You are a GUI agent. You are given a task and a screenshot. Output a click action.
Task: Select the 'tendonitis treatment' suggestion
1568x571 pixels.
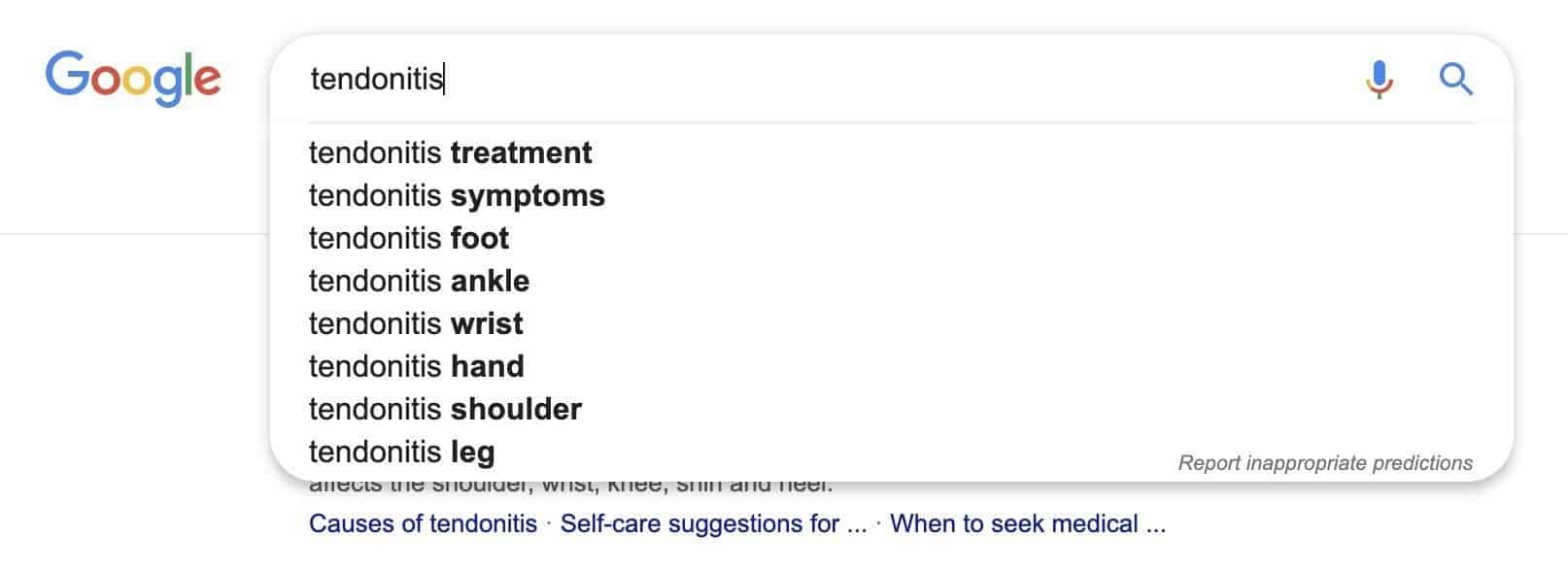(450, 152)
